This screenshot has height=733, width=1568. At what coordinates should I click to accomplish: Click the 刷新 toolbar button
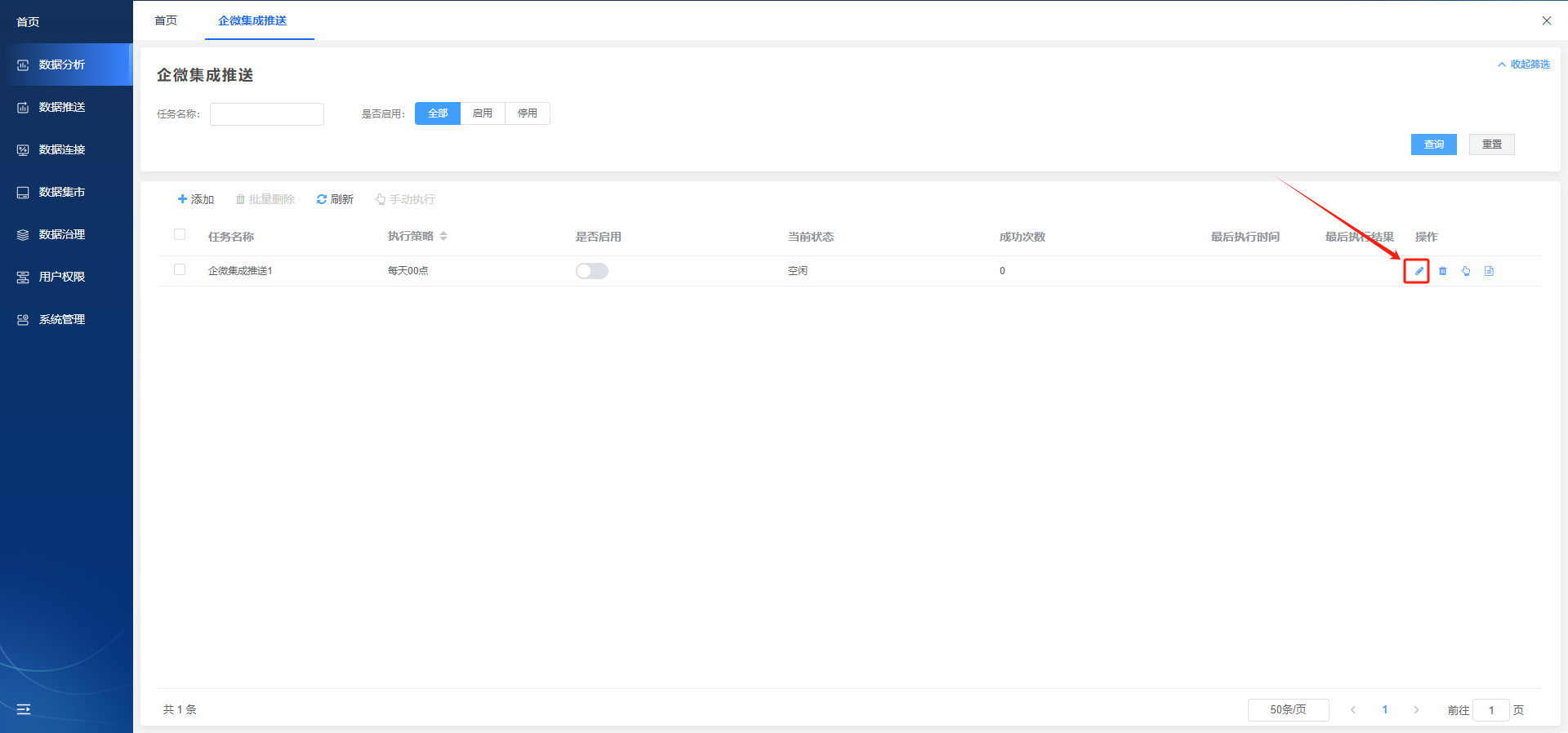tap(335, 199)
